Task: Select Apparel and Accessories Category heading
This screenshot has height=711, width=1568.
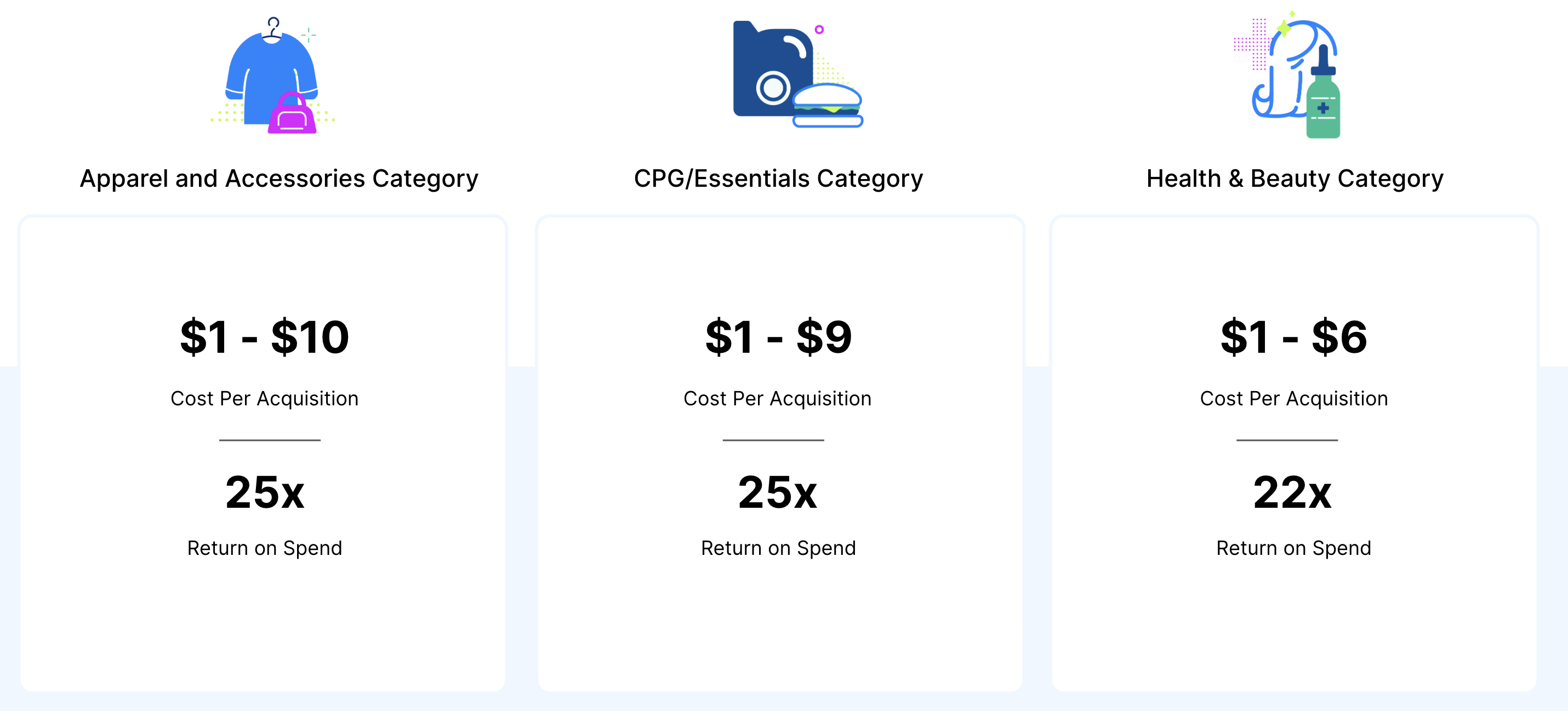Action: tap(279, 179)
